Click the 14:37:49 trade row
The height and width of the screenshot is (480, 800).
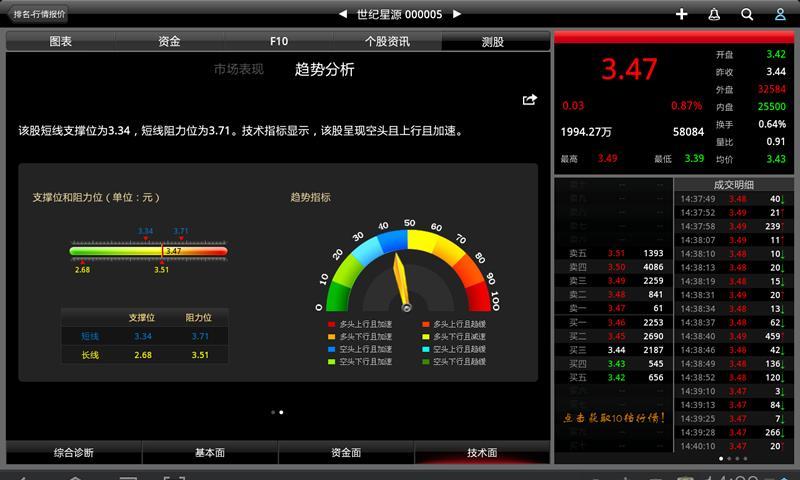(734, 198)
